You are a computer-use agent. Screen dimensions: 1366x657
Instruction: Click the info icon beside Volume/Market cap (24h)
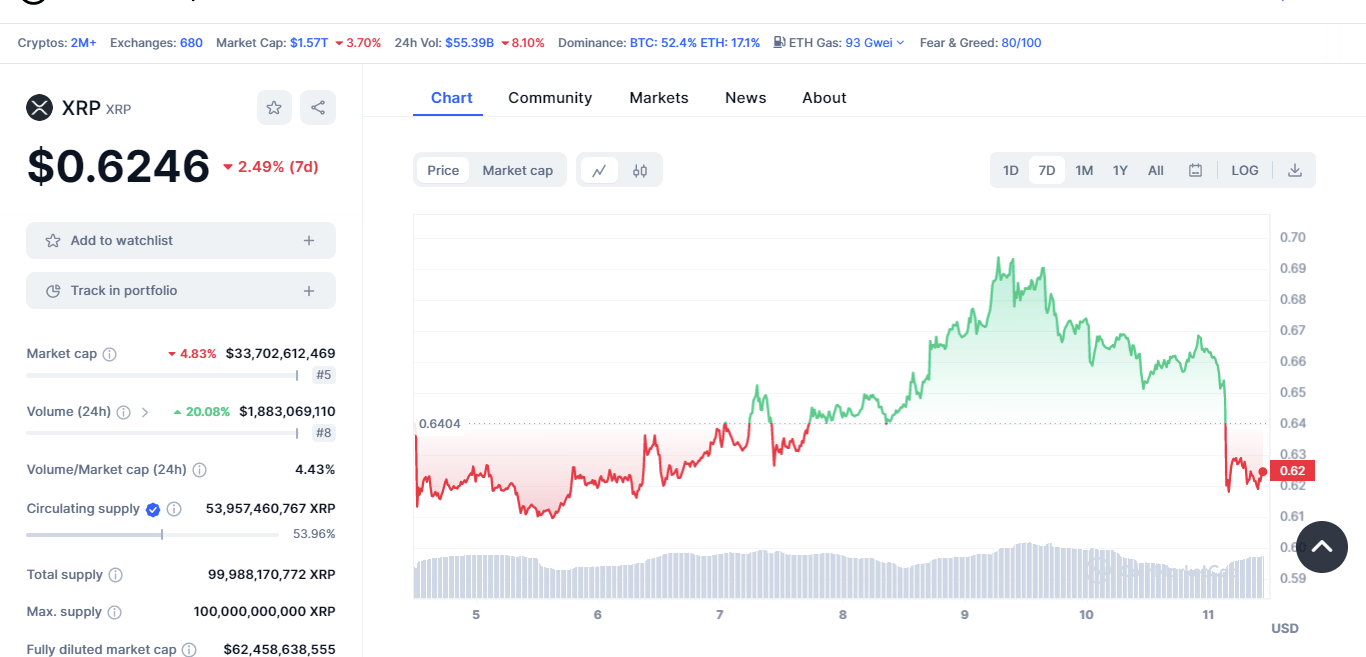click(x=199, y=470)
